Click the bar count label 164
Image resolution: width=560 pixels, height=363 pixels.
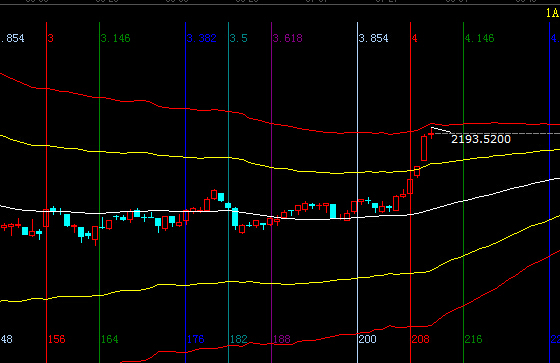coord(110,339)
